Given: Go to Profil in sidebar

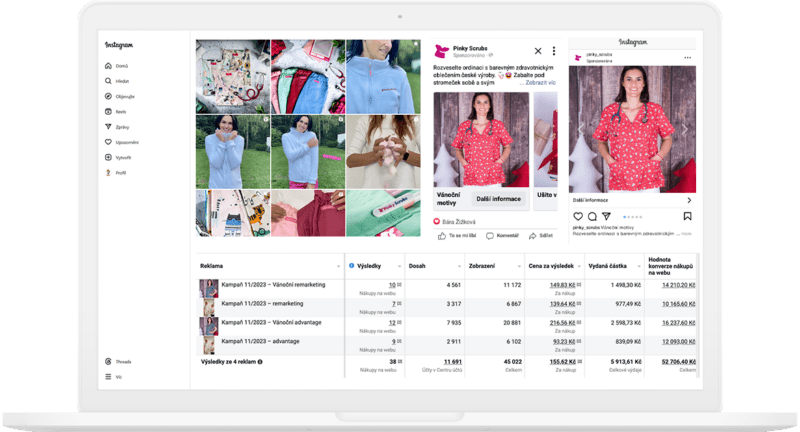Looking at the screenshot, I should tap(107, 172).
